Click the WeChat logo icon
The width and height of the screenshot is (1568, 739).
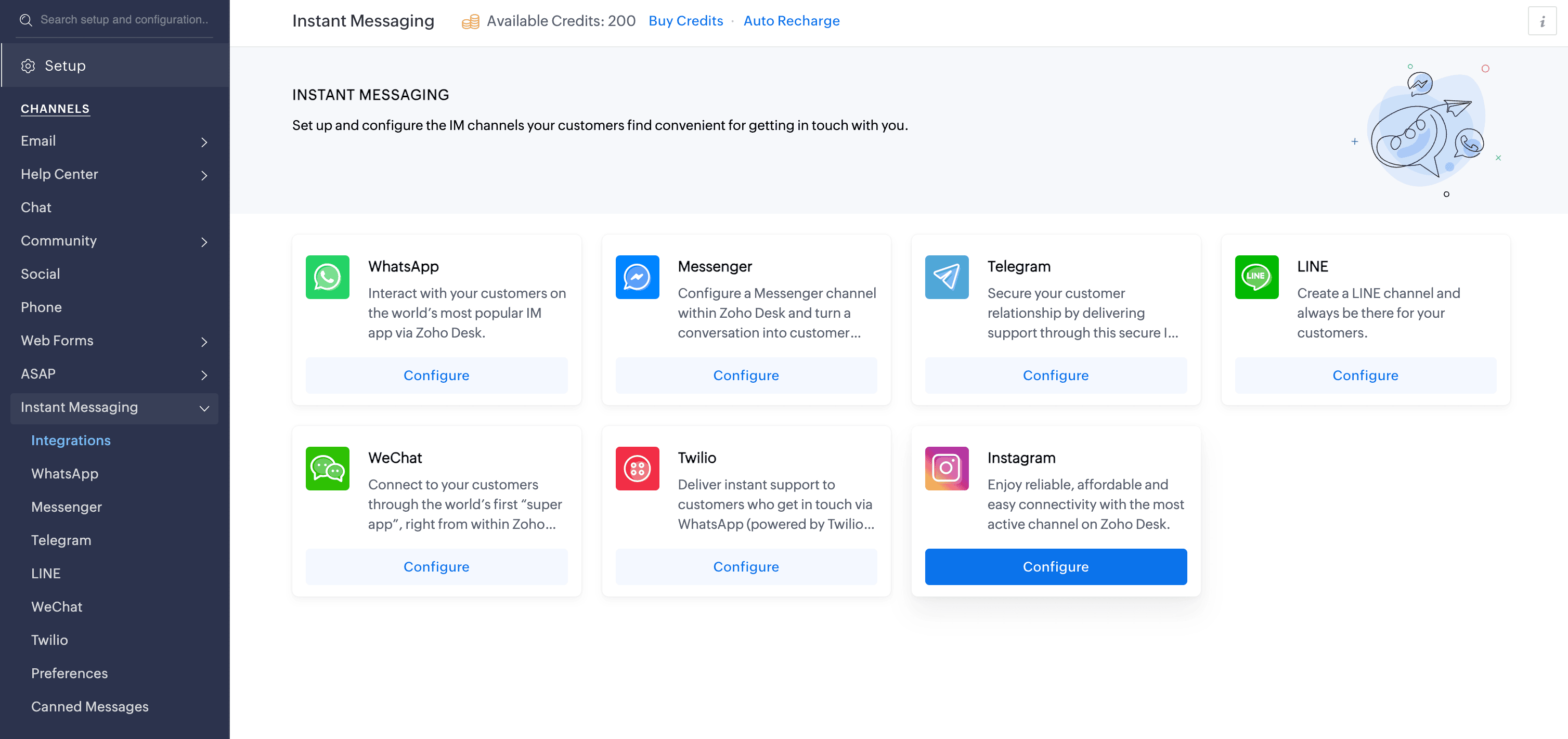pyautogui.click(x=328, y=468)
